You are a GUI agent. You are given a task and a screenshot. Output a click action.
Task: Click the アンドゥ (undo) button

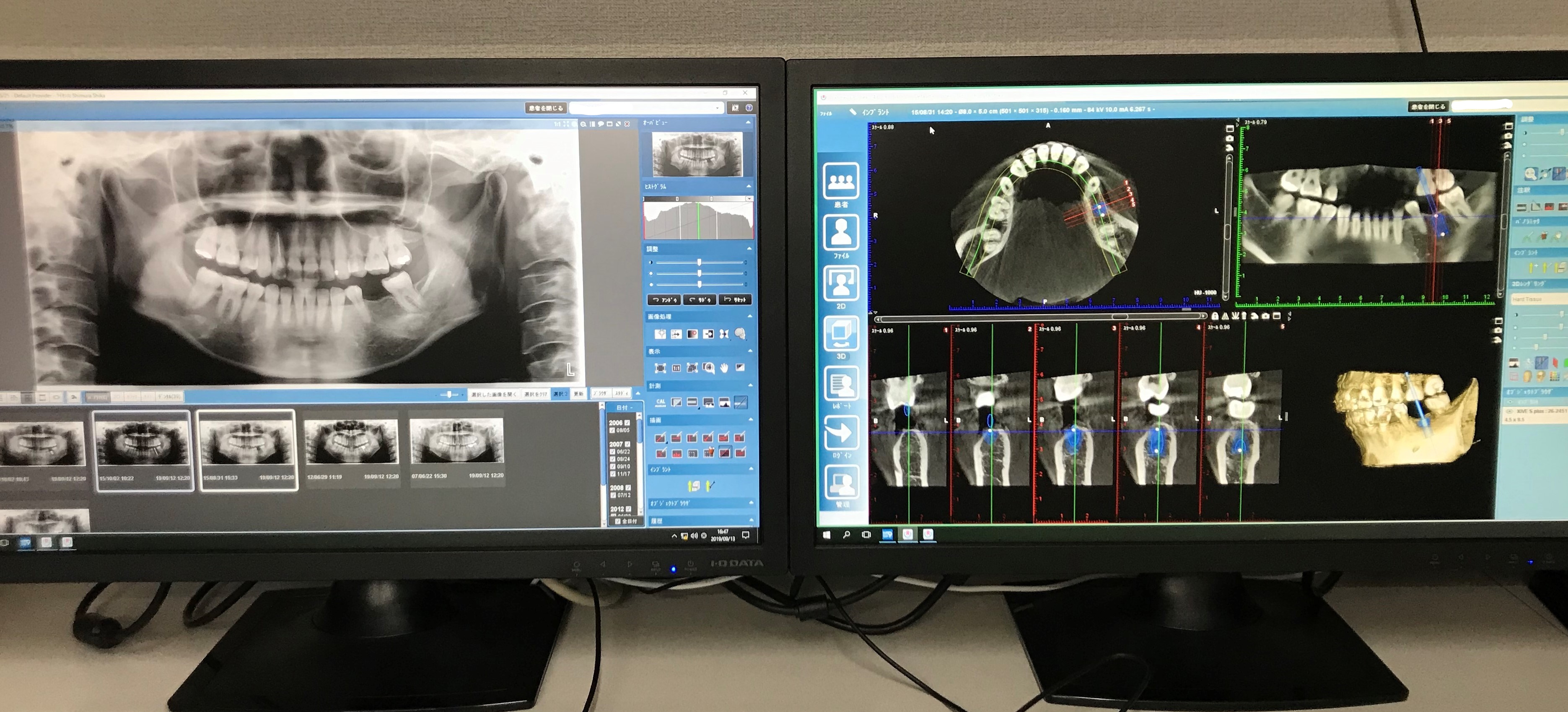pos(663,300)
